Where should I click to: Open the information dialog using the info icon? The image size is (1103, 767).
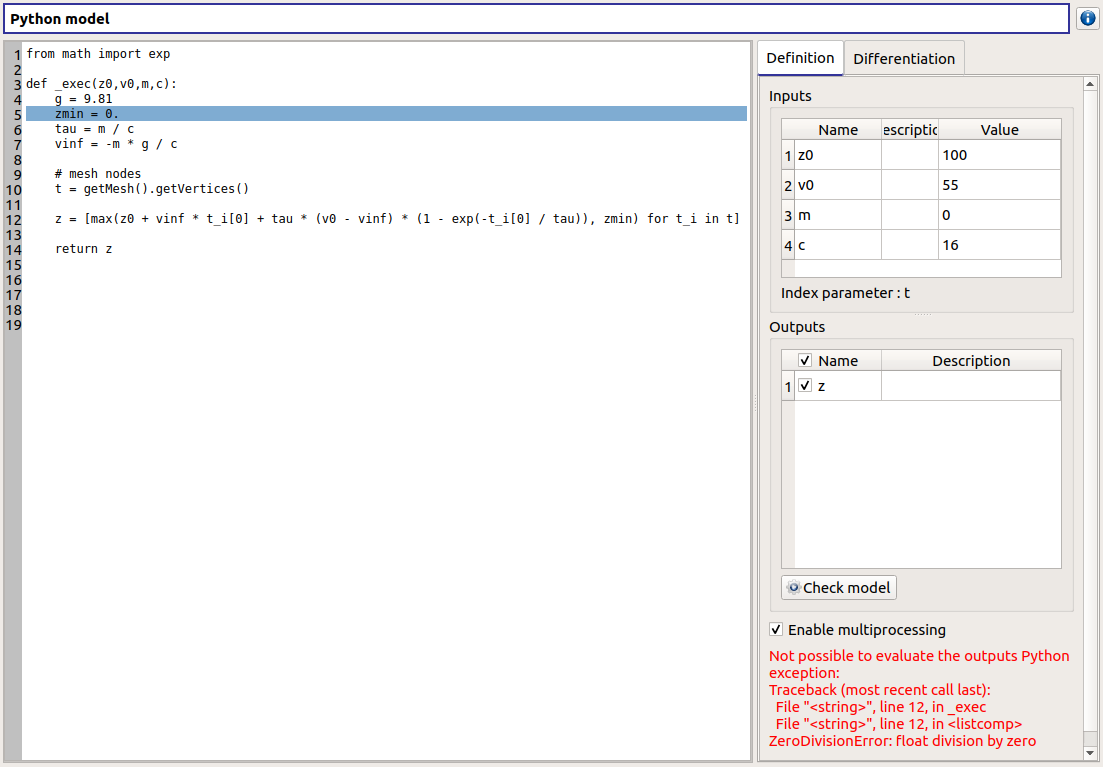(1087, 18)
